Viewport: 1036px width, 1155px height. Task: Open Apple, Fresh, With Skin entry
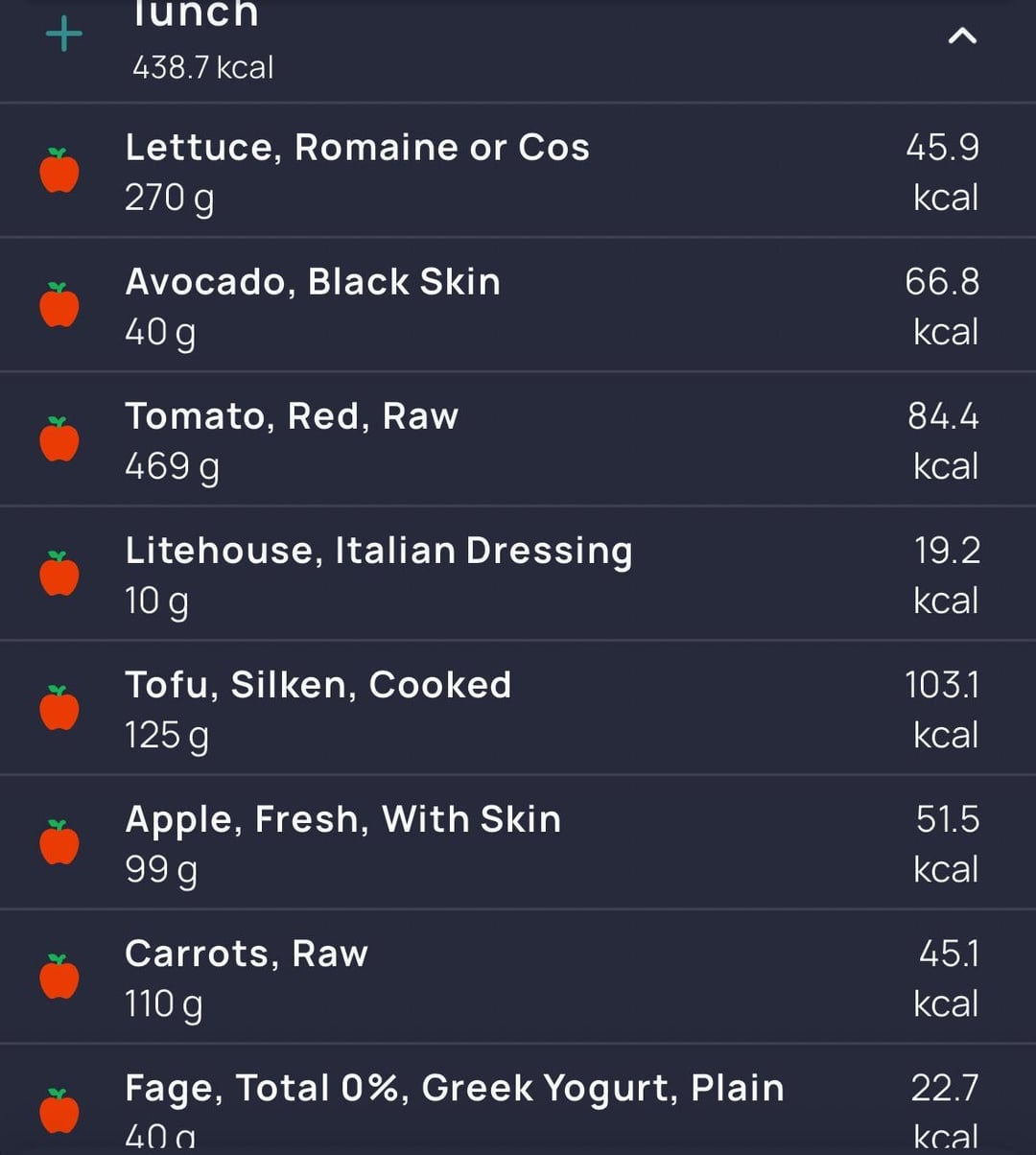coord(518,842)
